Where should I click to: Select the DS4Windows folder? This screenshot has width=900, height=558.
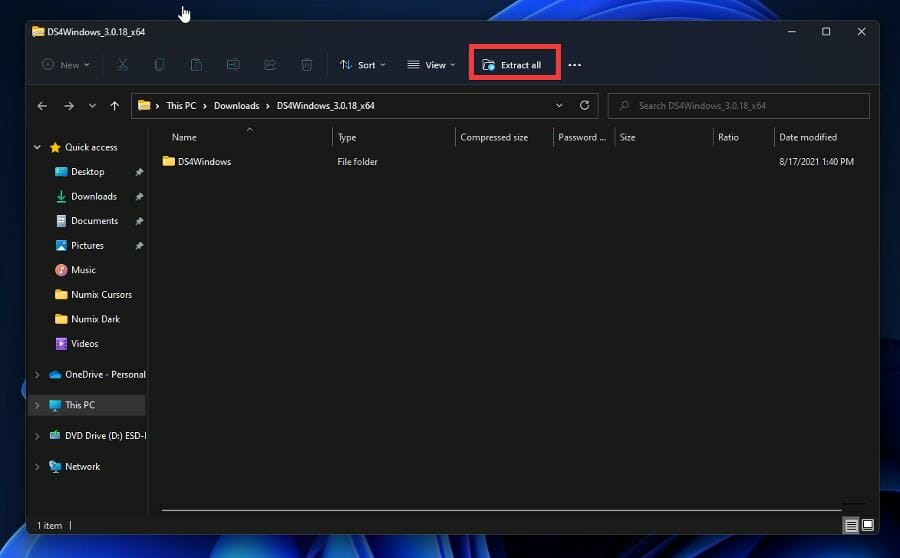click(204, 162)
